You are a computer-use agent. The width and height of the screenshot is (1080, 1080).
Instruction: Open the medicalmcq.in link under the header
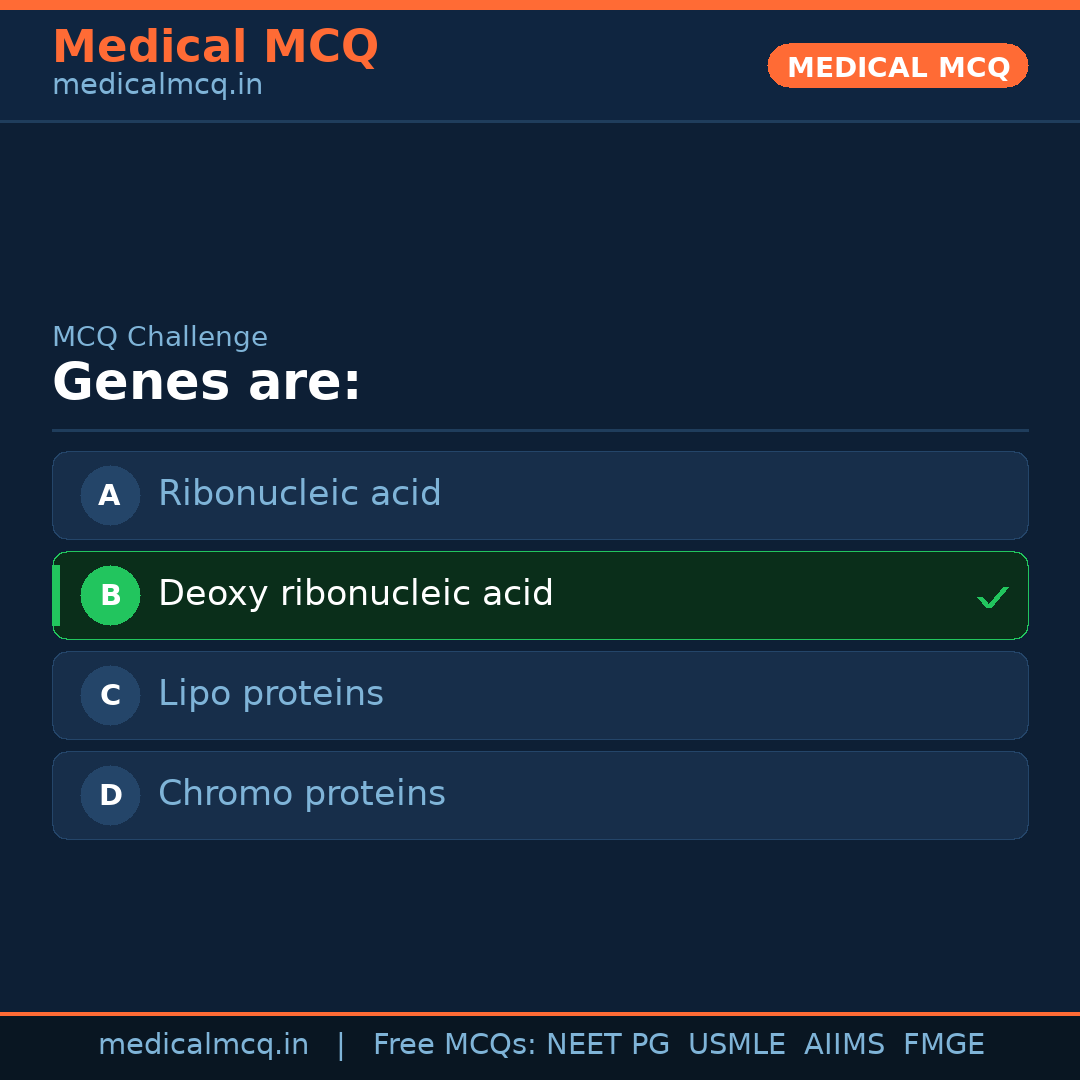pyautogui.click(x=157, y=85)
